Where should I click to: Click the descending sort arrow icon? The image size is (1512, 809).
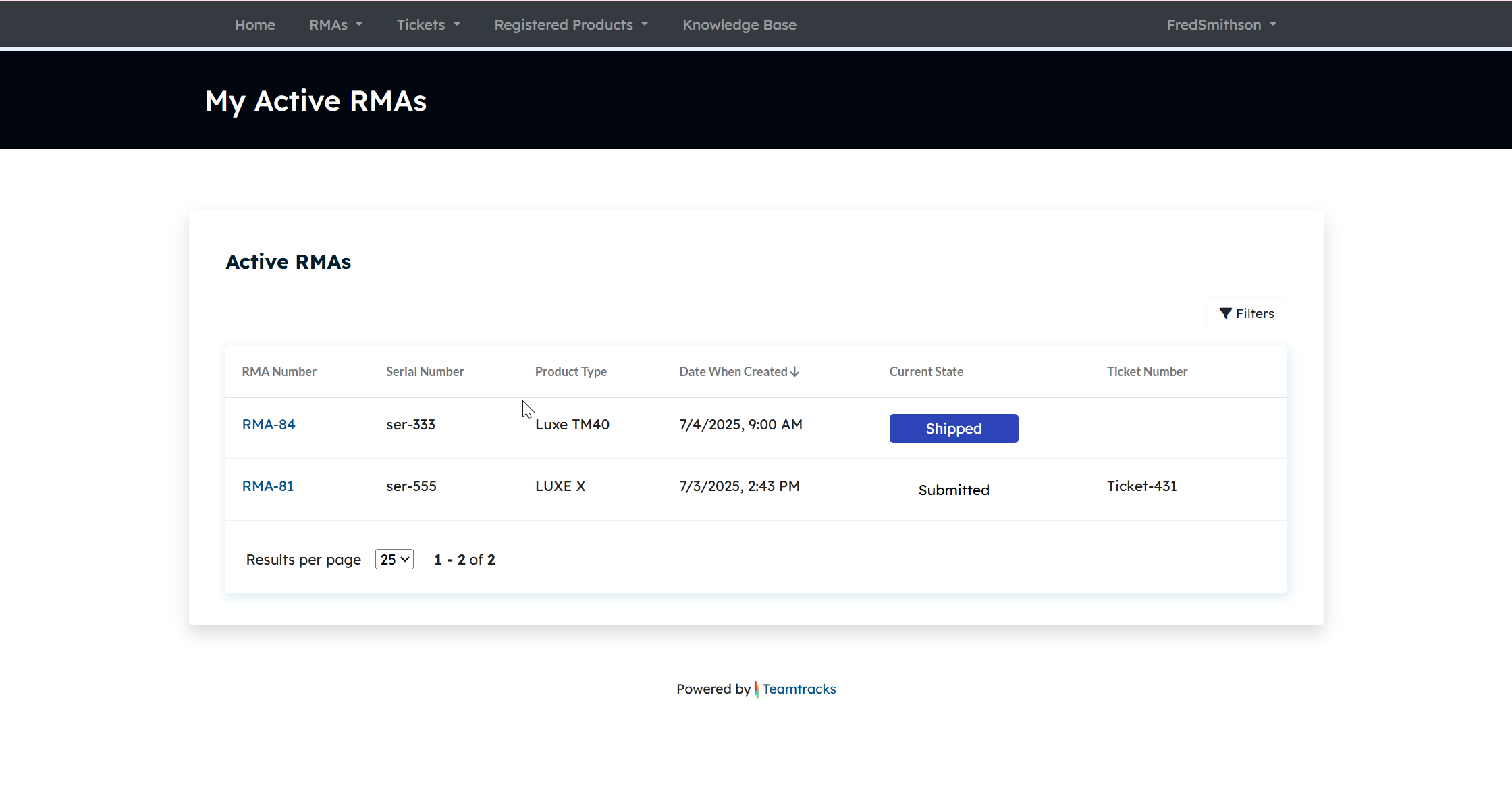pyautogui.click(x=795, y=372)
